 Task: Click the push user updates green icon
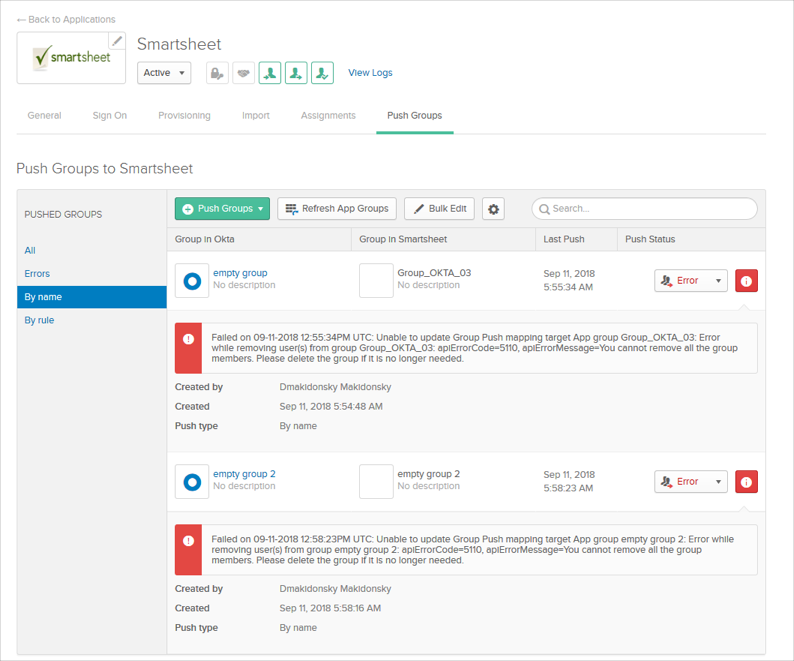pyautogui.click(x=296, y=73)
